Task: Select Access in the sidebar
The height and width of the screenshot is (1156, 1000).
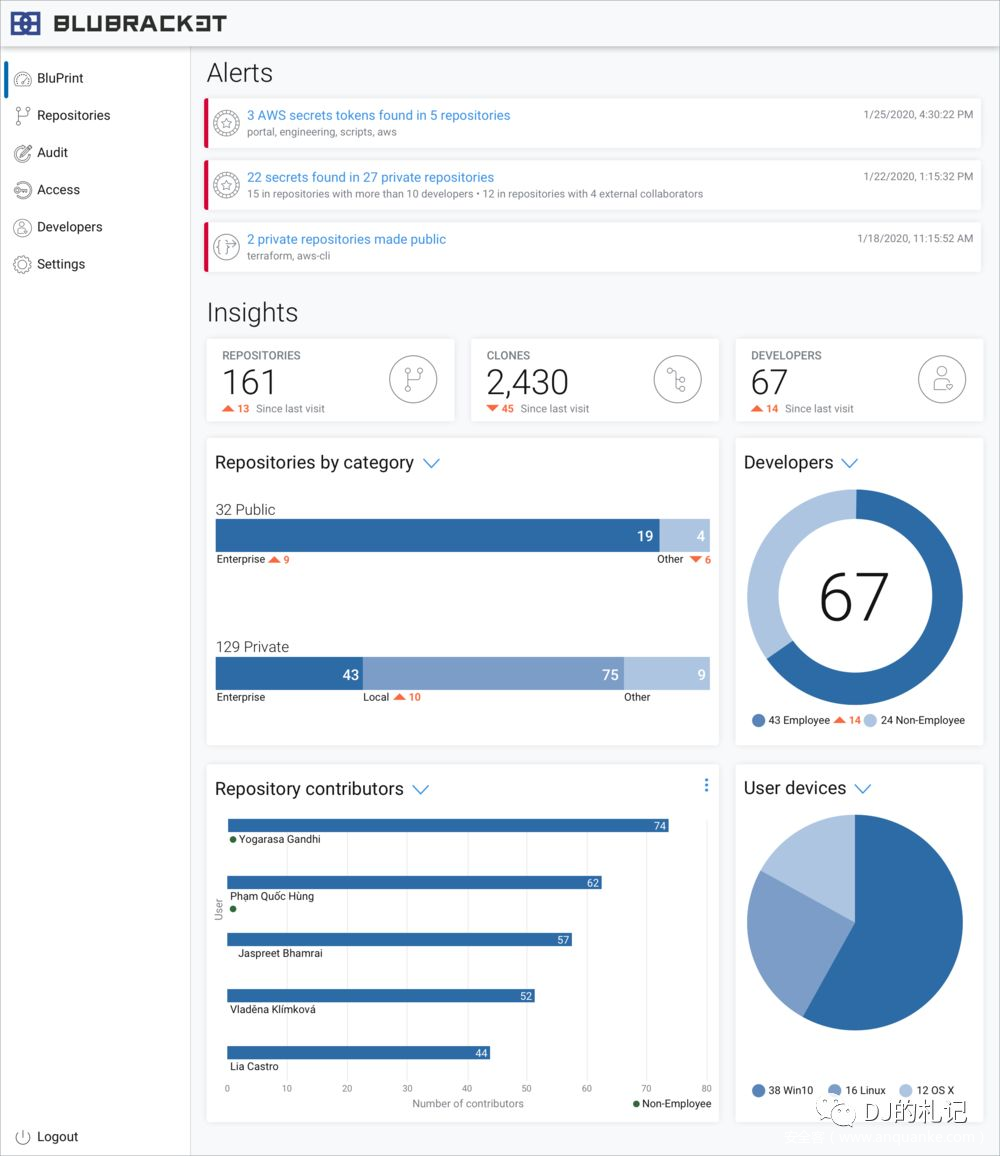Action: point(58,189)
